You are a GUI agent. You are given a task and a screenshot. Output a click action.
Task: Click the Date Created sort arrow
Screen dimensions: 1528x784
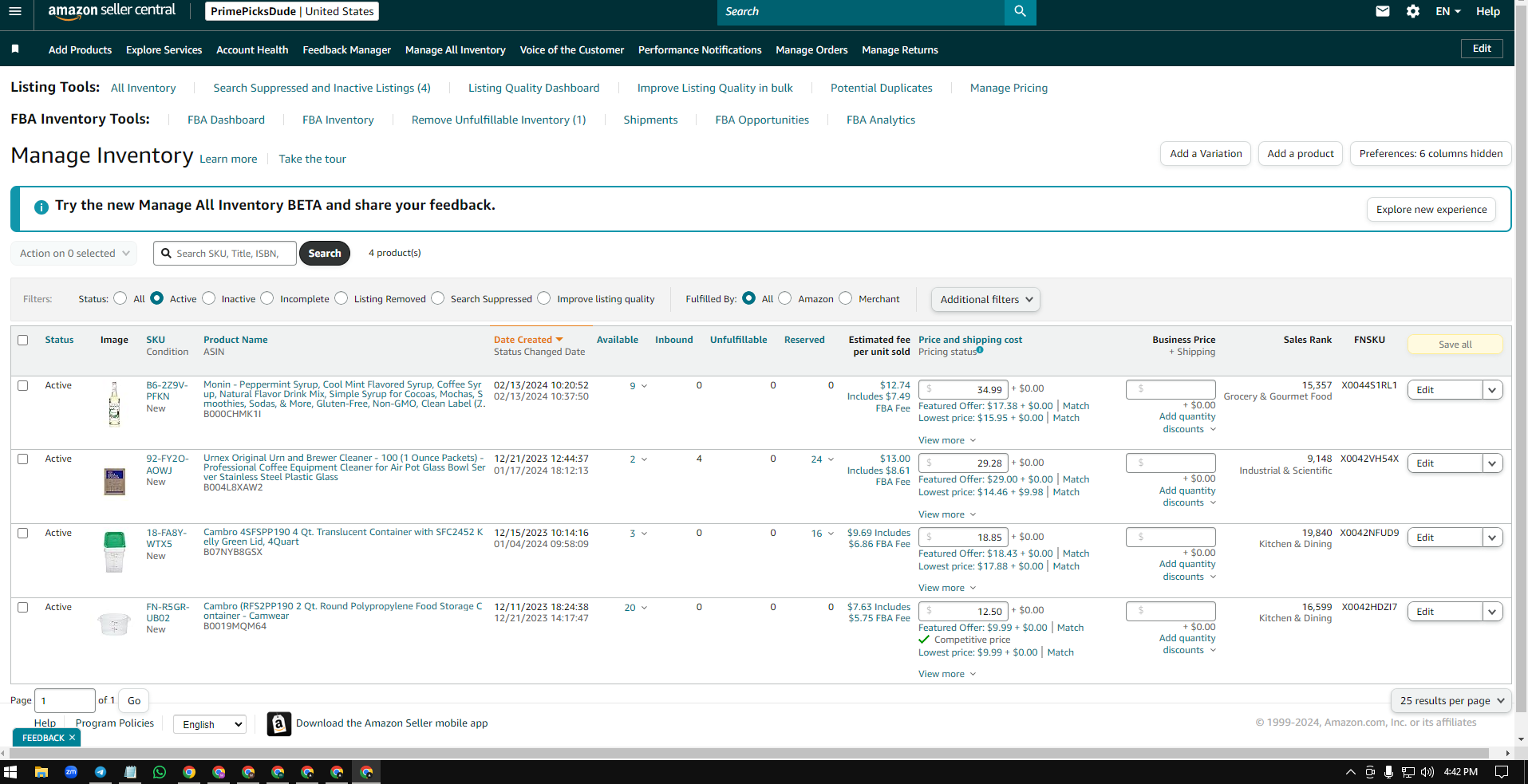tap(559, 340)
